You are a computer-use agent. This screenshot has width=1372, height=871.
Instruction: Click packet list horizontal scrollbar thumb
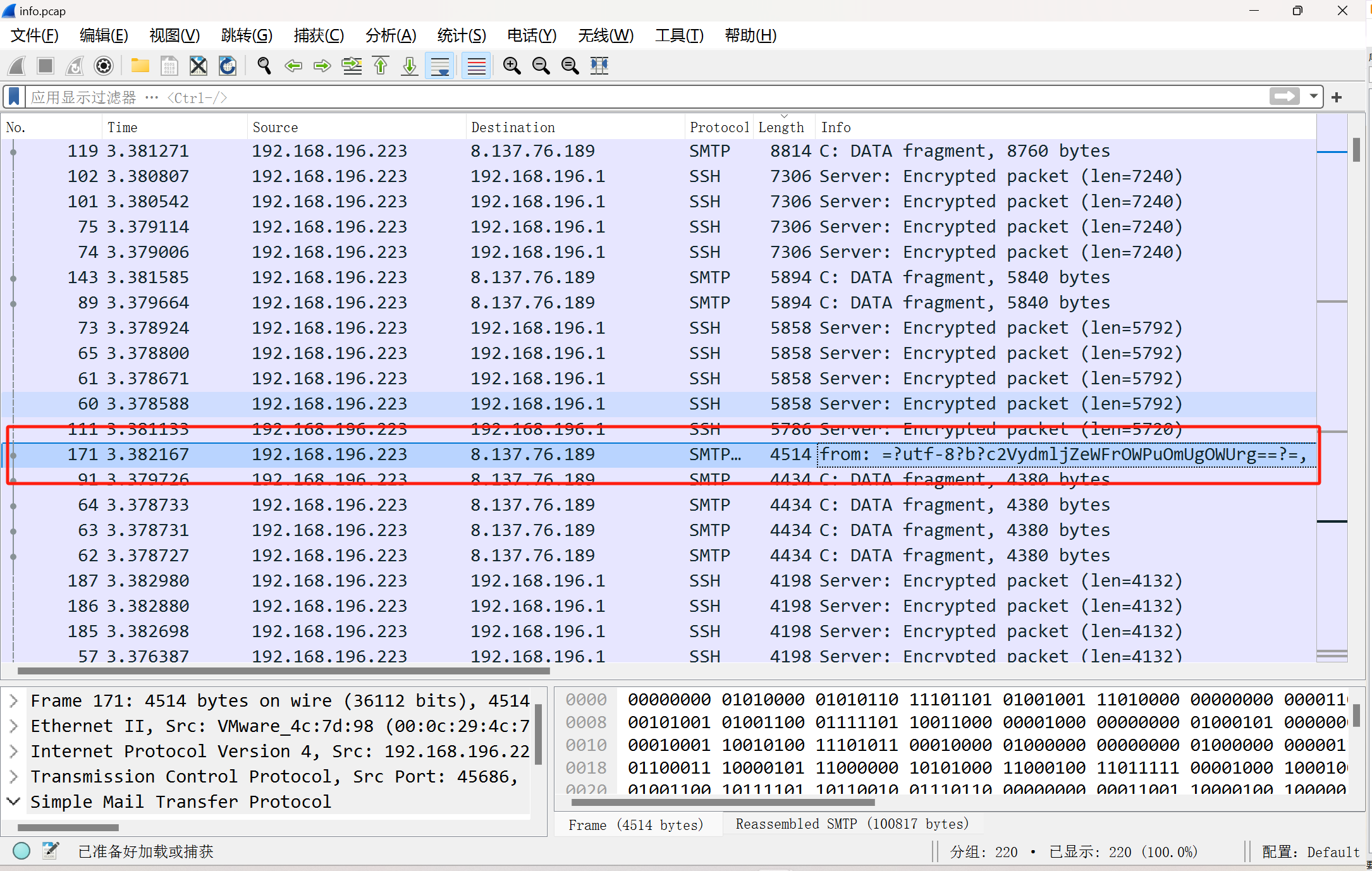click(284, 671)
